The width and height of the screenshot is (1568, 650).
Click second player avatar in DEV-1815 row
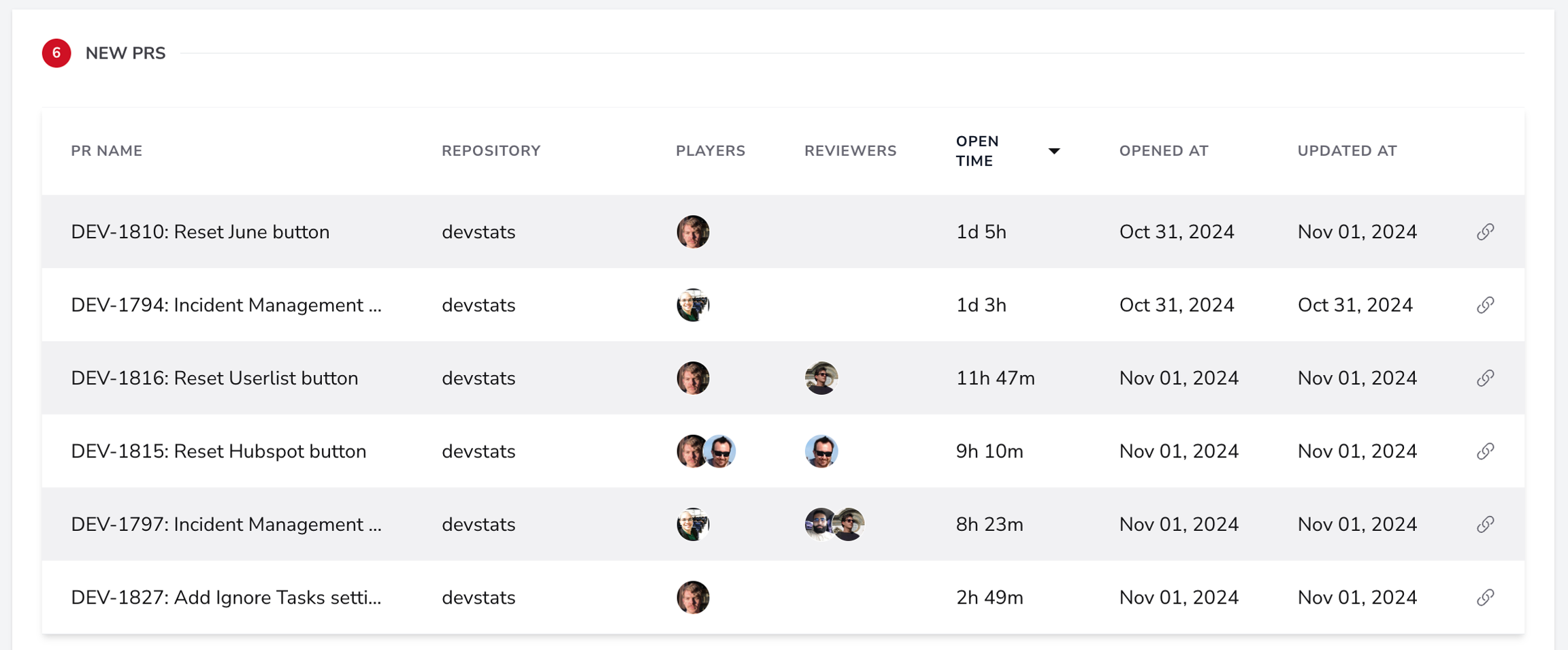point(720,451)
